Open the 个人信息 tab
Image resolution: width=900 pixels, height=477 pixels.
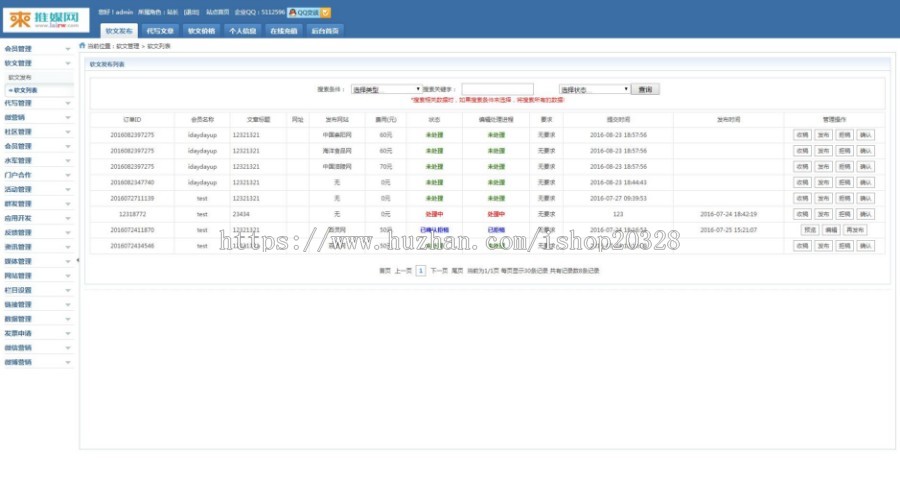click(x=243, y=31)
